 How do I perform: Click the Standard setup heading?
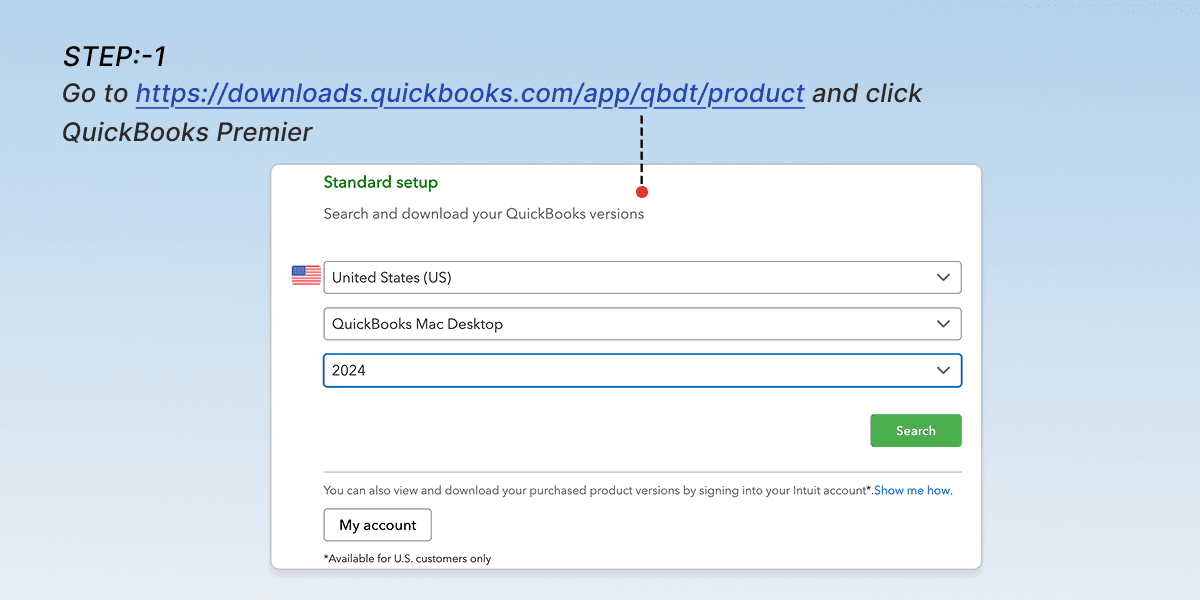click(x=380, y=182)
